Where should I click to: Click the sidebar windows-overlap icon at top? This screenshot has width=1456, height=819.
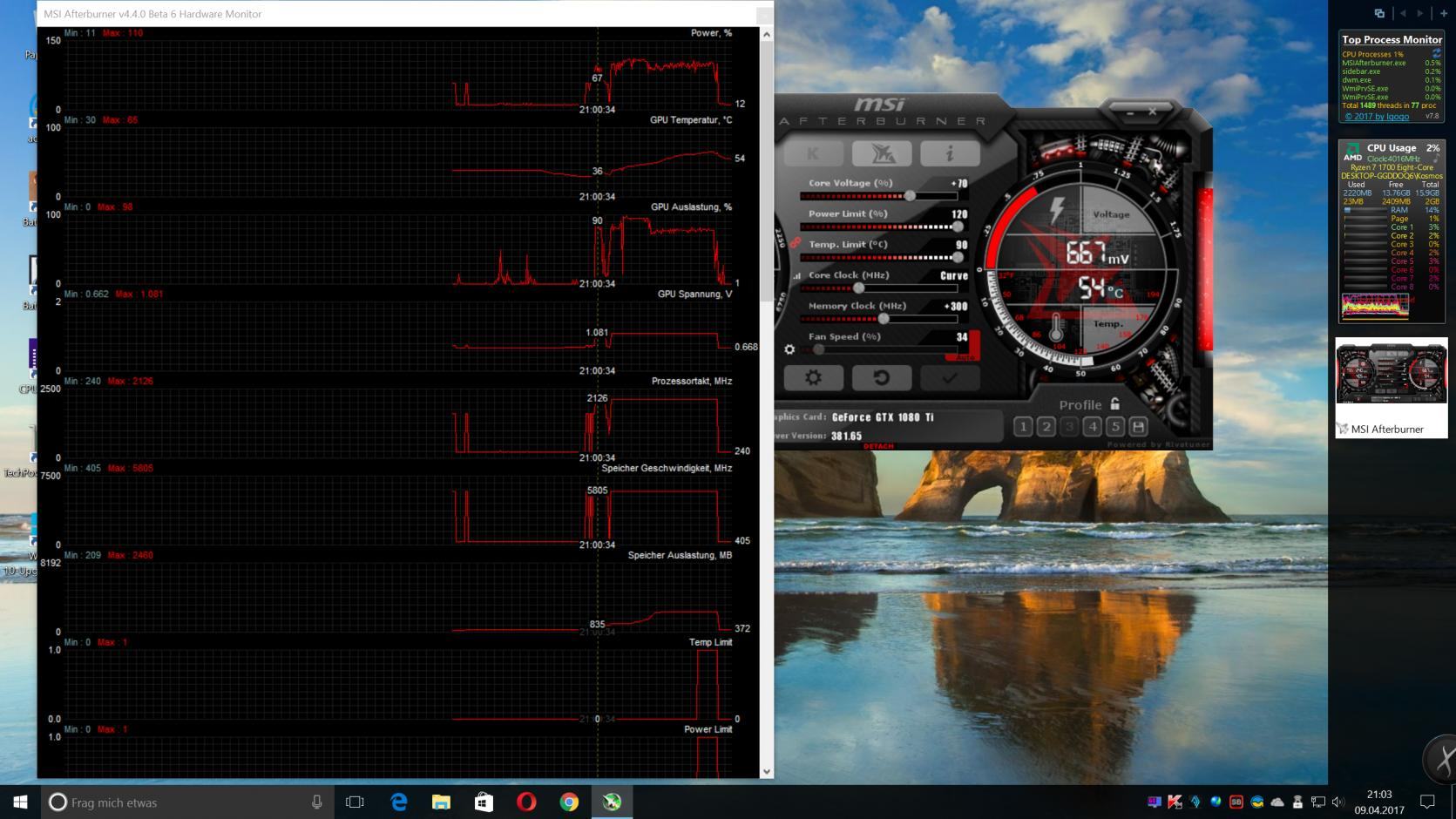click(1379, 13)
